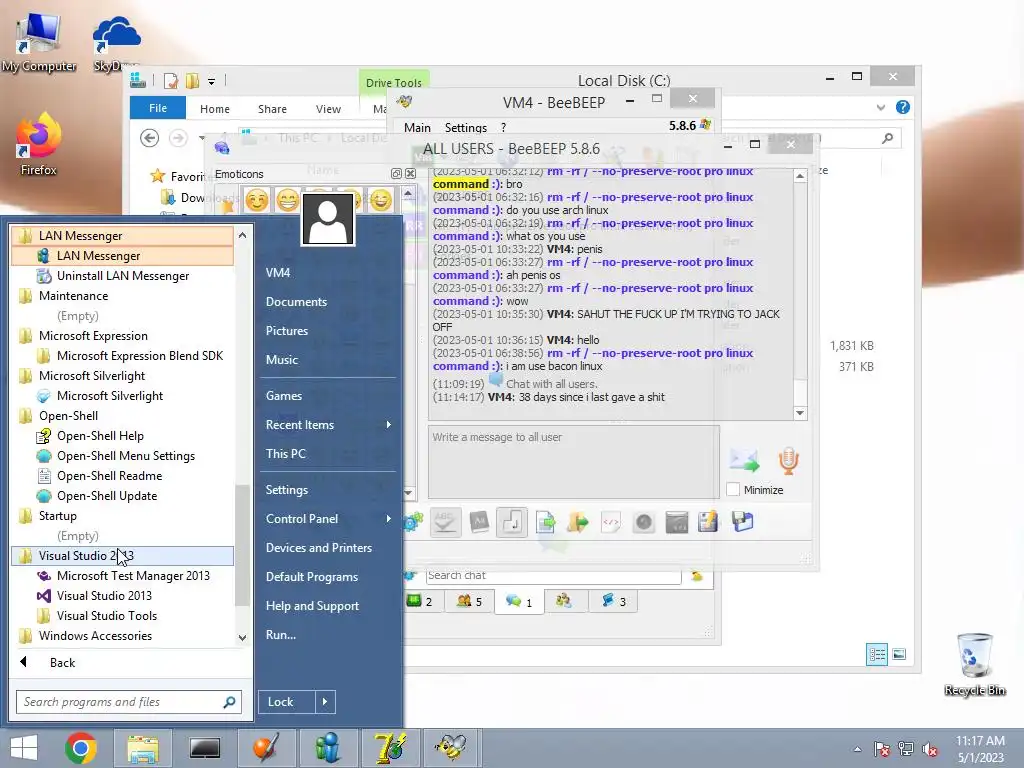Expand Control Panel submenu
1024x768 pixels.
click(328, 519)
